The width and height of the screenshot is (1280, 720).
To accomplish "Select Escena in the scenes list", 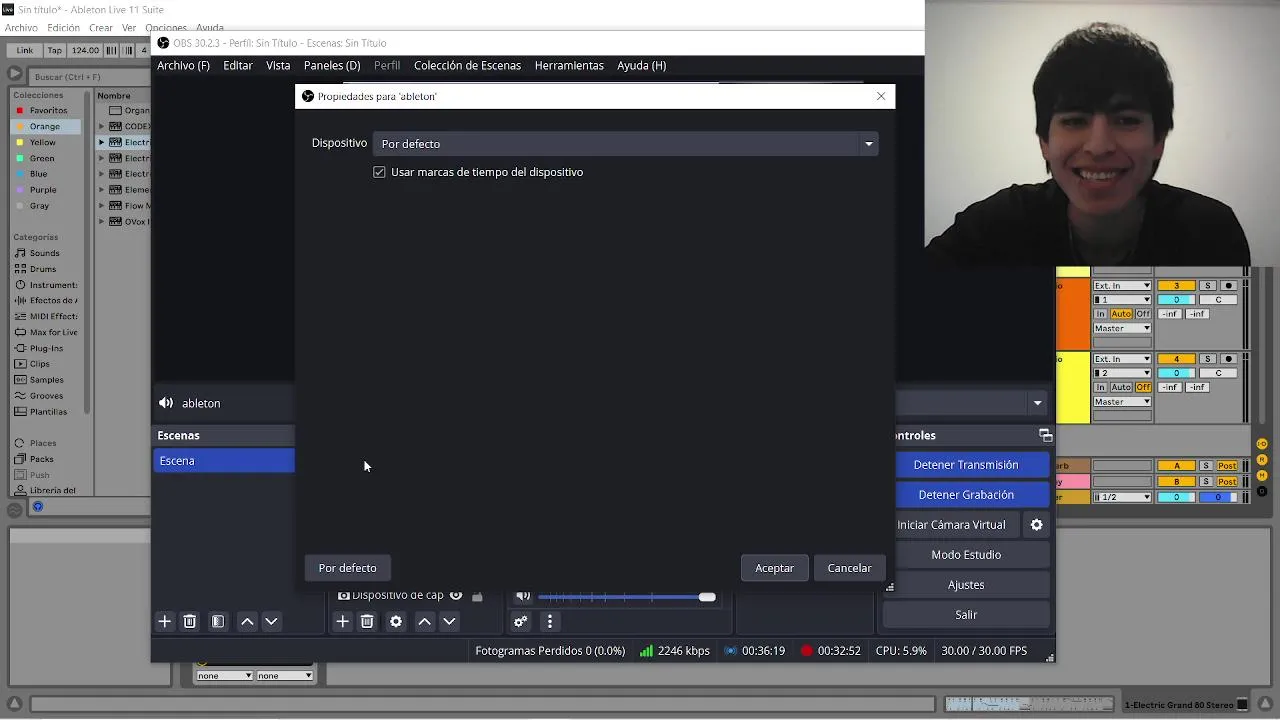I will tap(224, 461).
